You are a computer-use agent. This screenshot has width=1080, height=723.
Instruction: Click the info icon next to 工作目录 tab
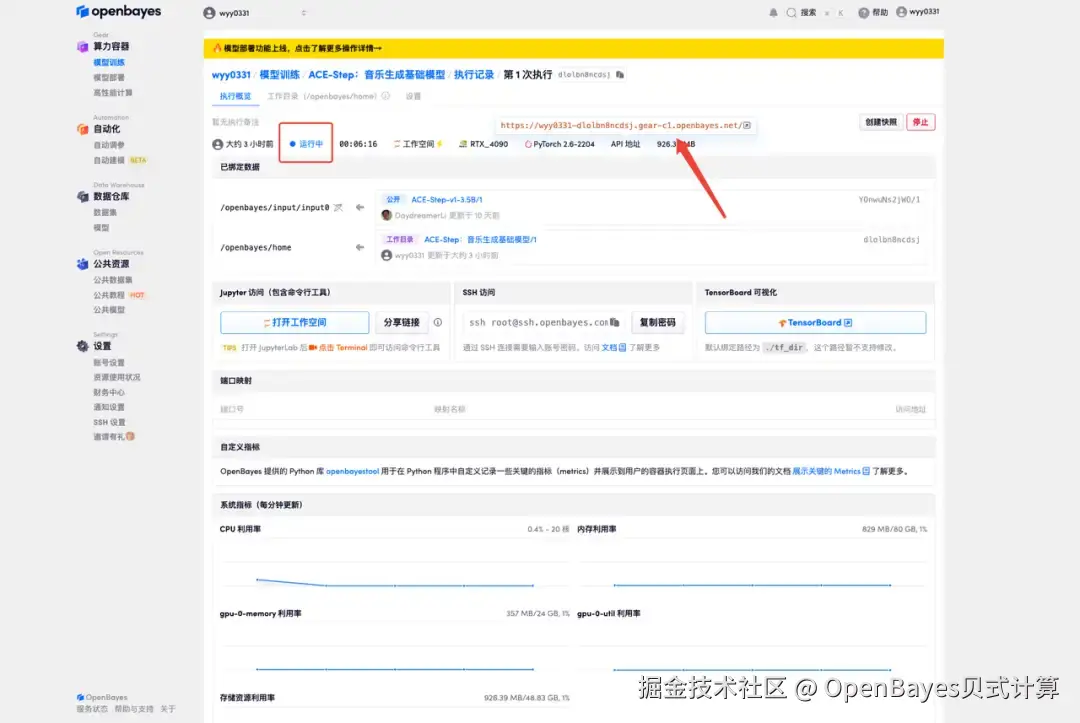point(386,96)
